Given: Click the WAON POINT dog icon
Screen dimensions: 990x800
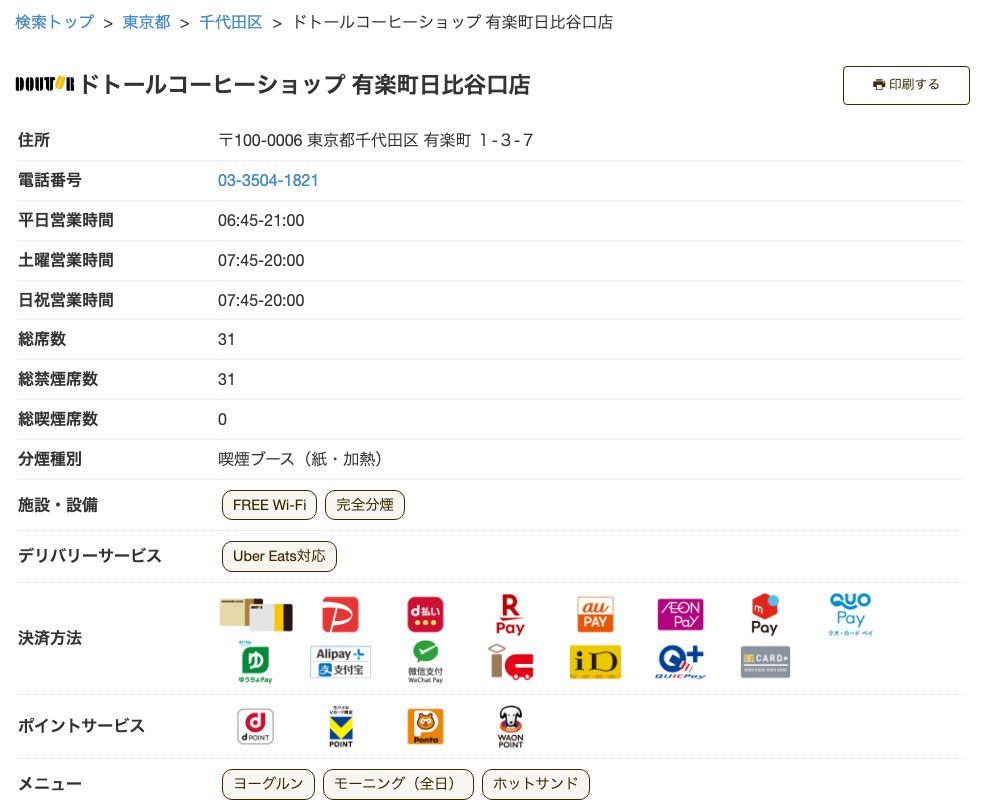Looking at the screenshot, I should click(510, 726).
